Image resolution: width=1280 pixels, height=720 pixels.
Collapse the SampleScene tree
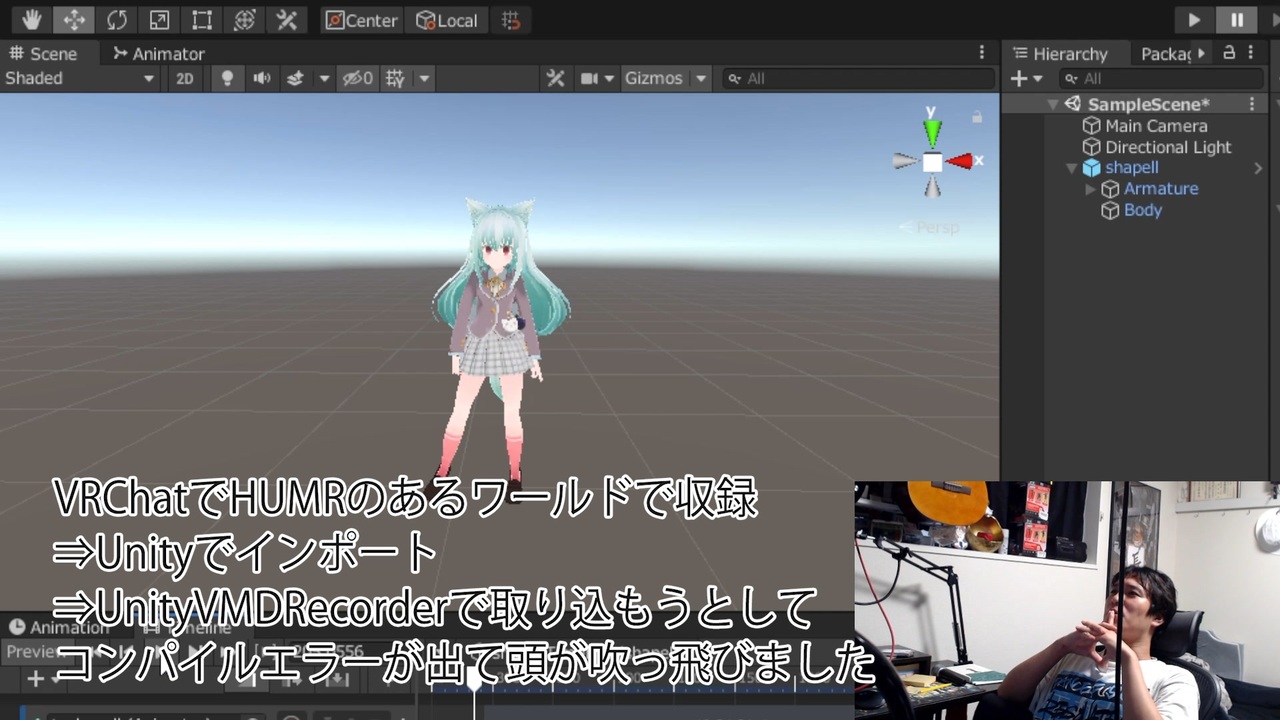pyautogui.click(x=1052, y=104)
